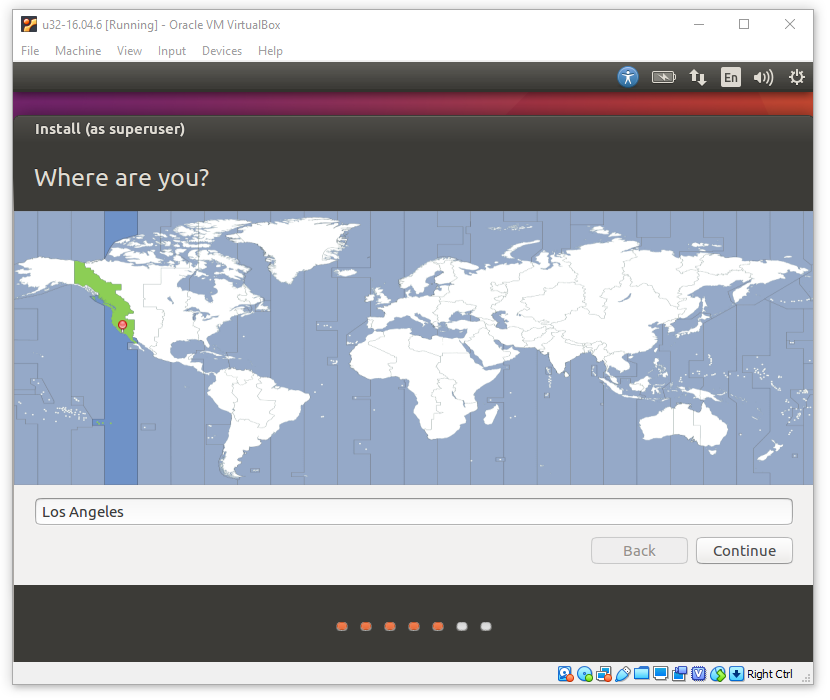Click the red location pin on map
The width and height of the screenshot is (830, 700).
(123, 325)
